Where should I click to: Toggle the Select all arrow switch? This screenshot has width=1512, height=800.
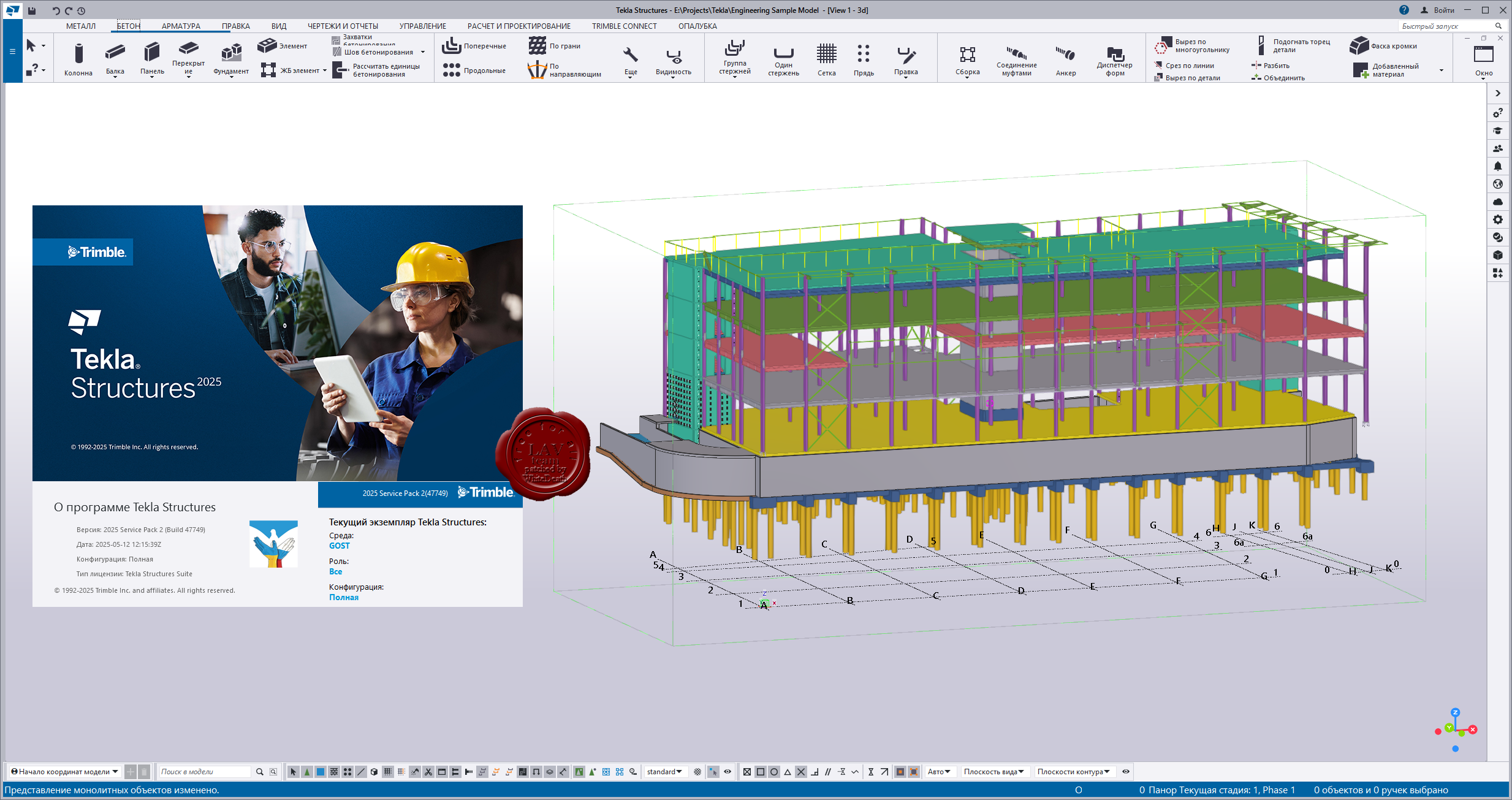tap(294, 772)
